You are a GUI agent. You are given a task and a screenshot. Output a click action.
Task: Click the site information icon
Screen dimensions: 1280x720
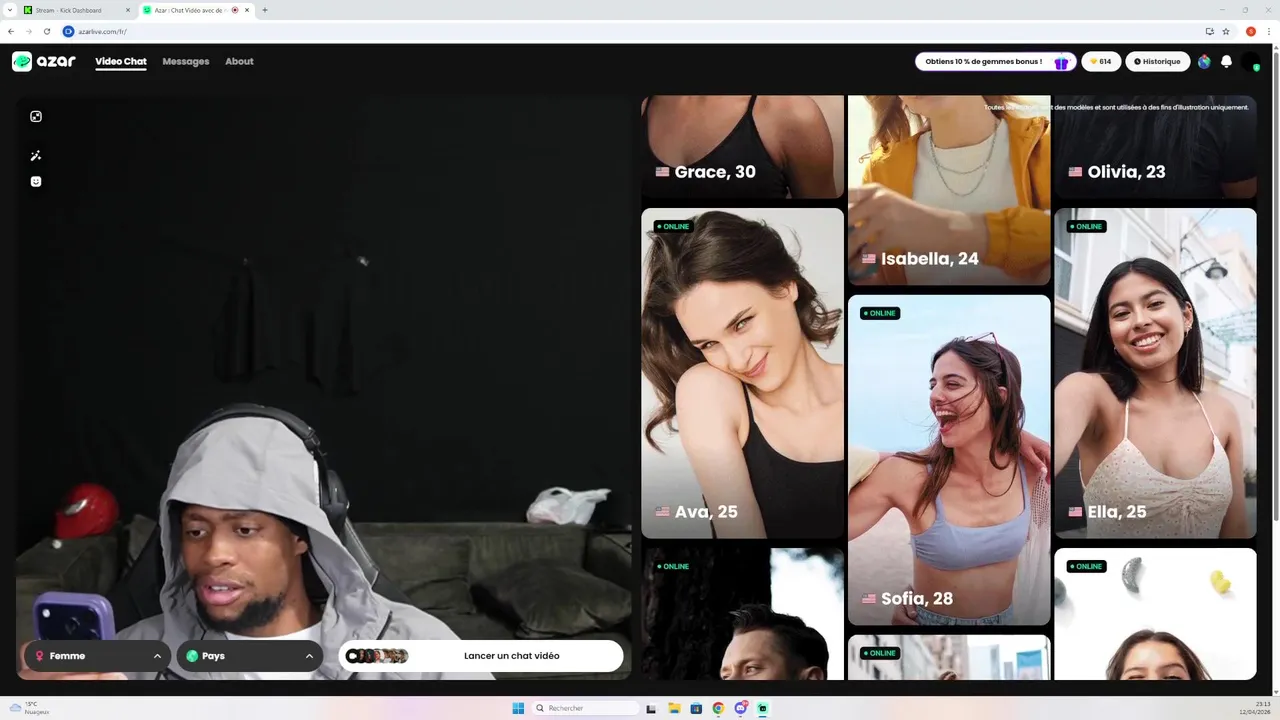(x=69, y=31)
